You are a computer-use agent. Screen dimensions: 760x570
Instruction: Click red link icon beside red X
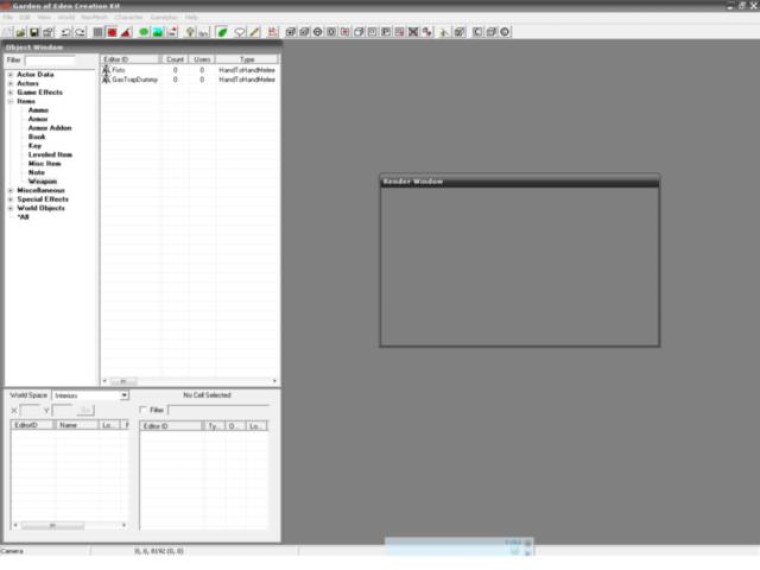point(427,32)
